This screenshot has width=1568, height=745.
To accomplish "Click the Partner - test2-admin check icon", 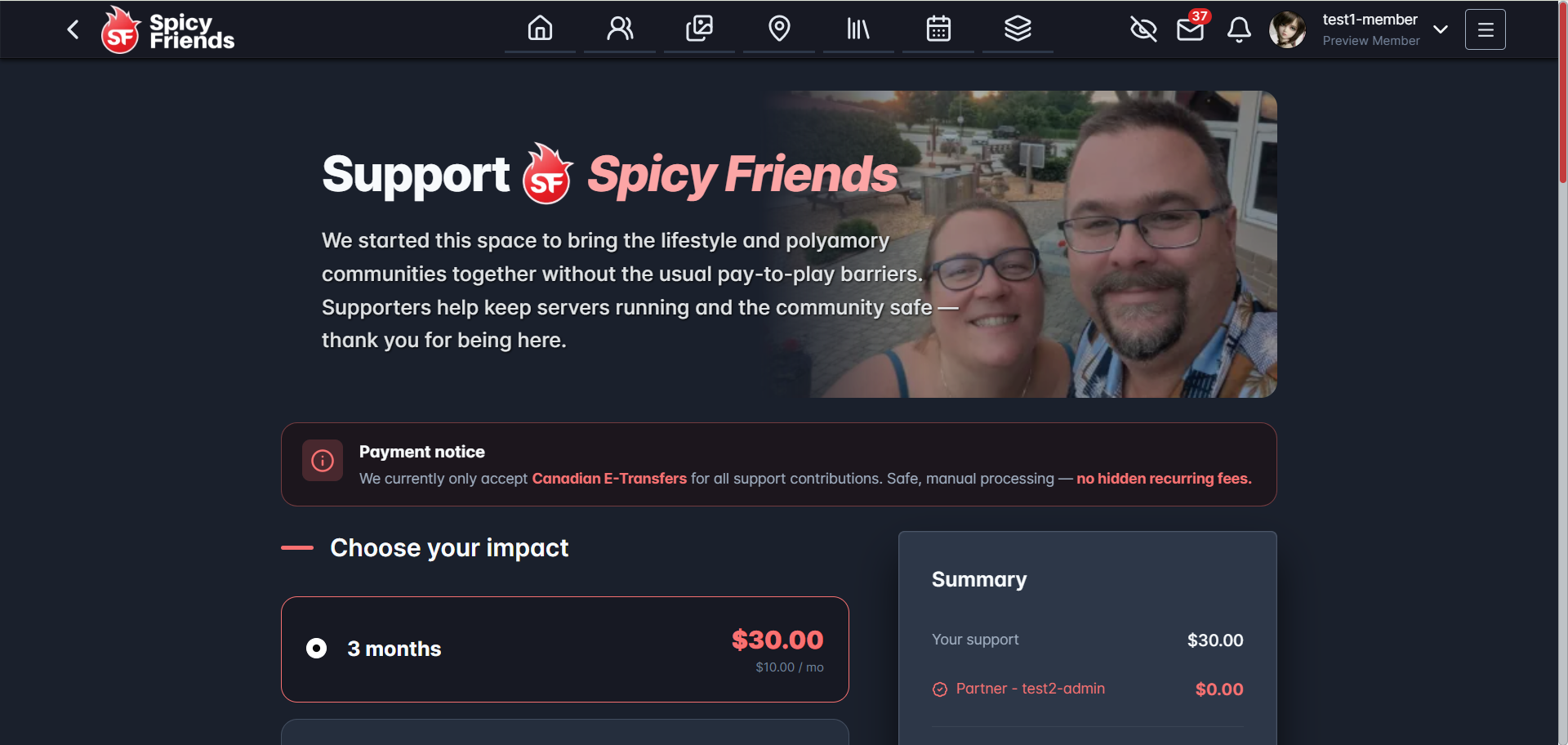I will pos(940,689).
